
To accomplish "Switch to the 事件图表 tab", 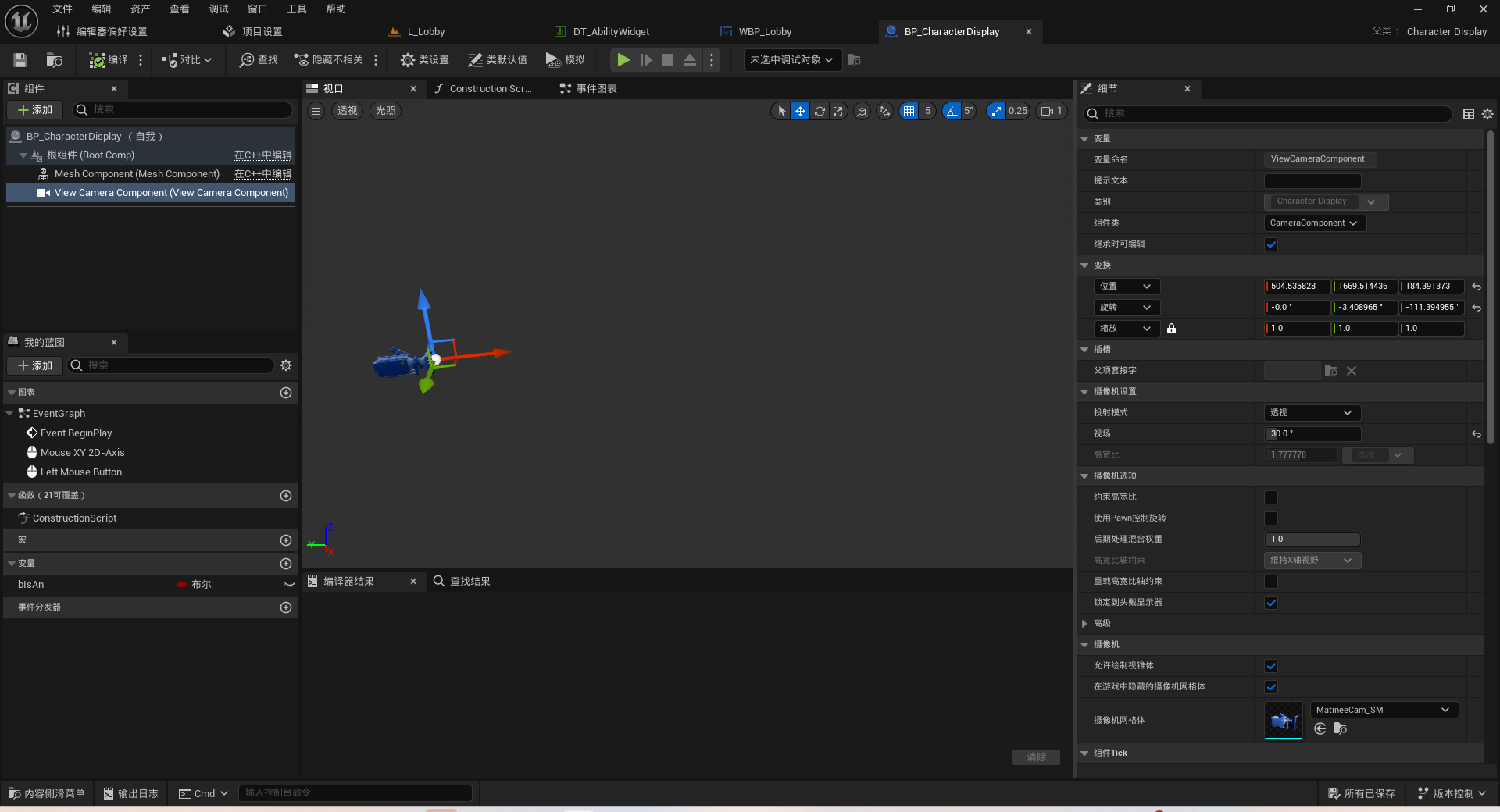I will point(588,89).
